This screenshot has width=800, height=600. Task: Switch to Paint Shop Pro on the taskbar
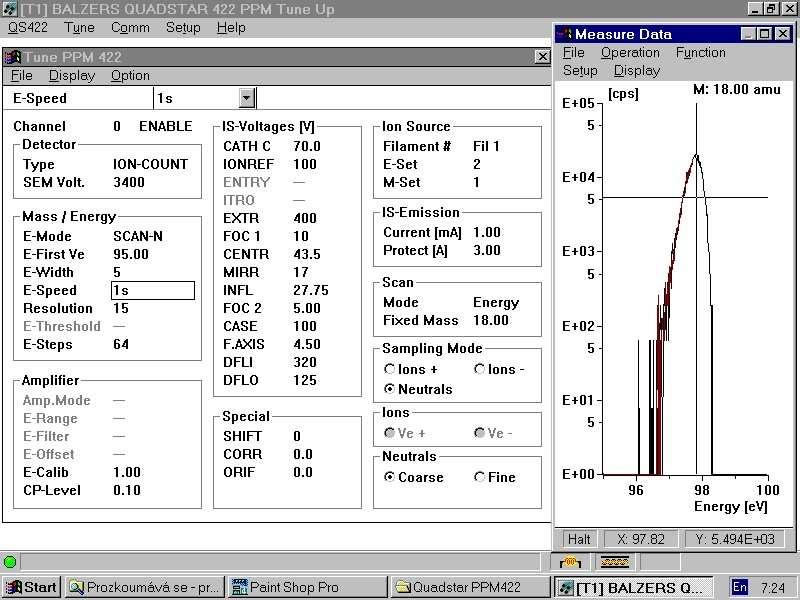pos(307,587)
